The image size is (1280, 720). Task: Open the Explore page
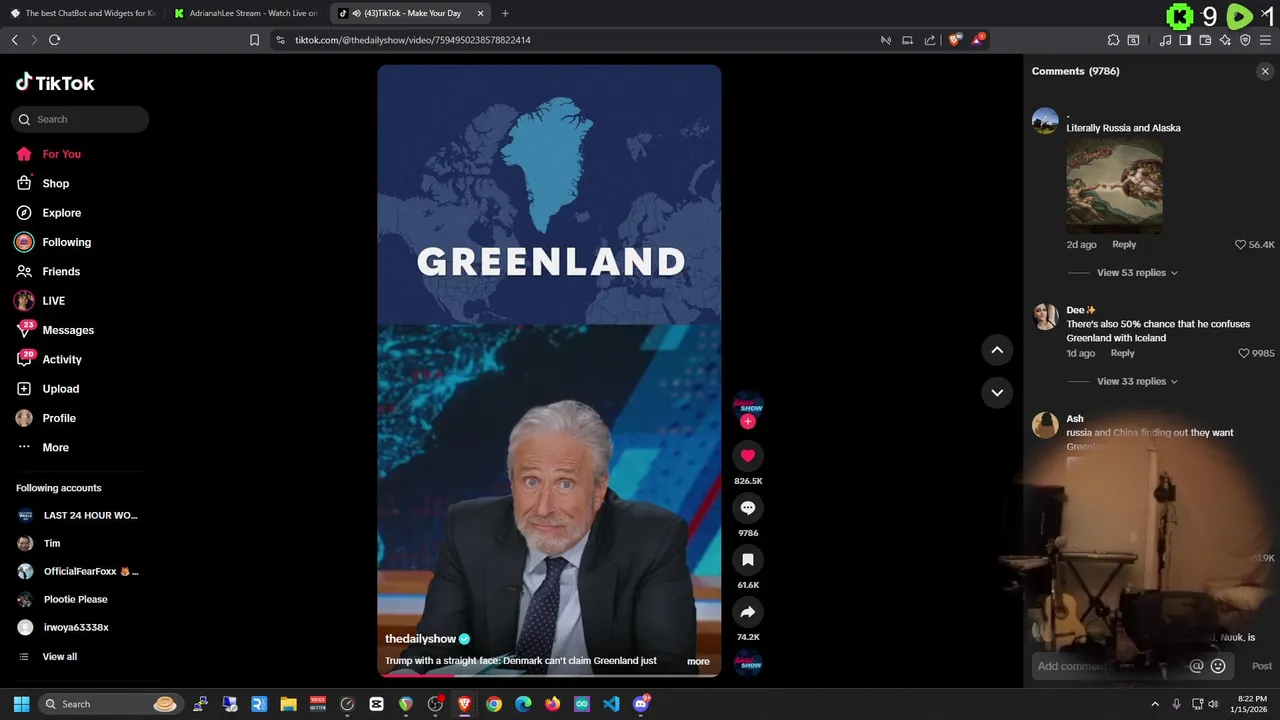(61, 213)
